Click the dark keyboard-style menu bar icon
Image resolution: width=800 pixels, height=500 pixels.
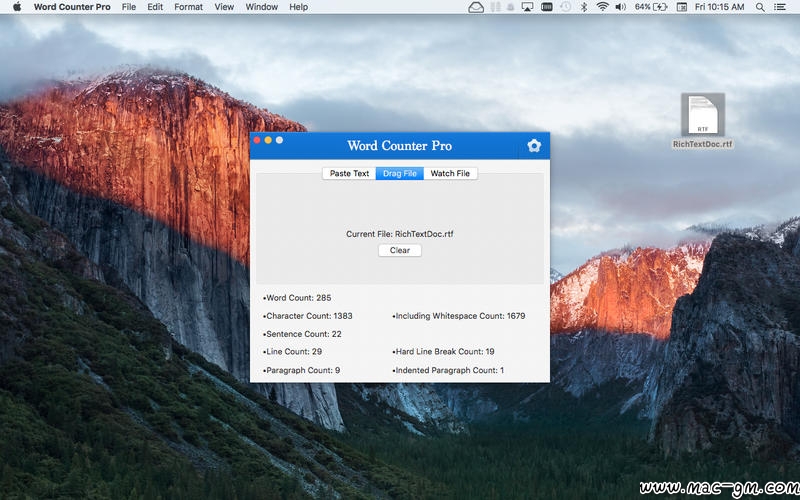[546, 7]
